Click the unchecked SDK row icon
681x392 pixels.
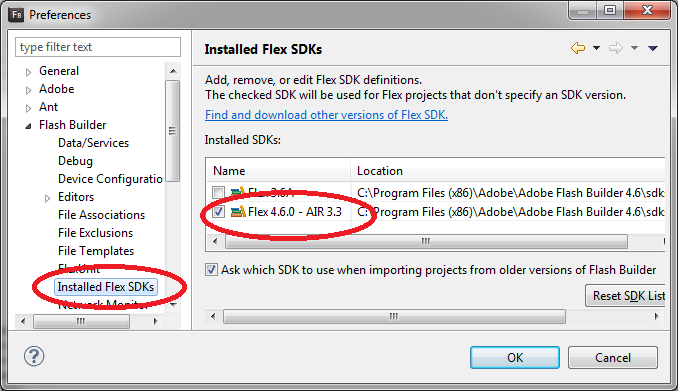[x=238, y=192]
